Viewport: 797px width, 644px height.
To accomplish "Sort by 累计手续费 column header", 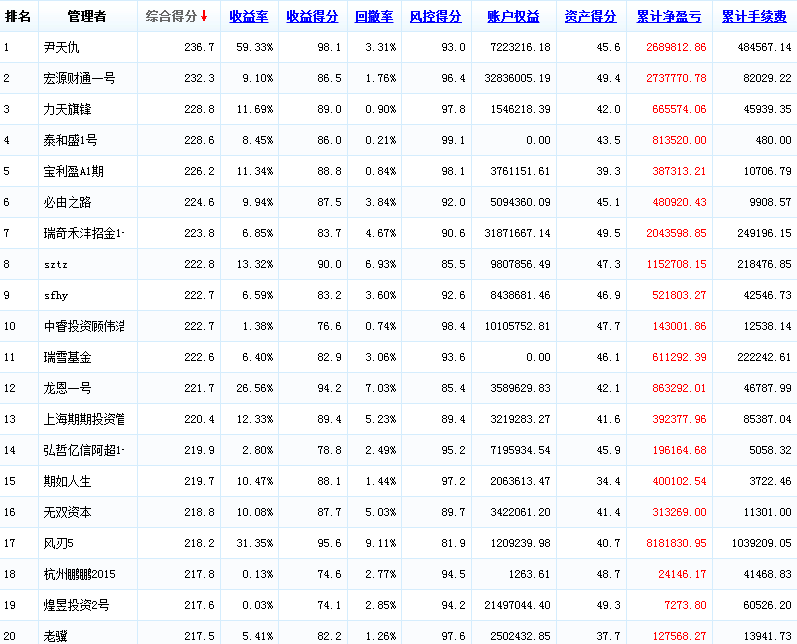I will coord(754,17).
